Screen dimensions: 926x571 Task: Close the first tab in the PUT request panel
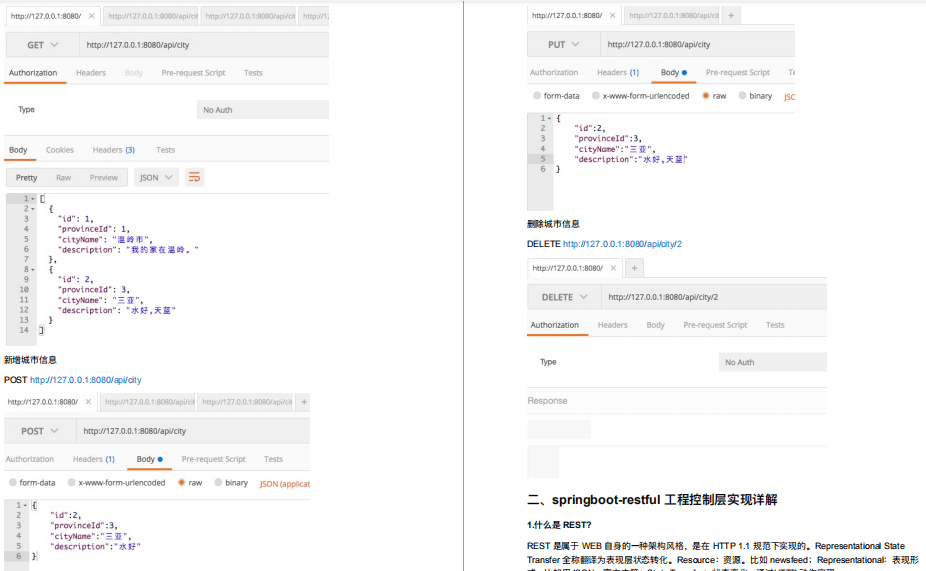[x=612, y=15]
